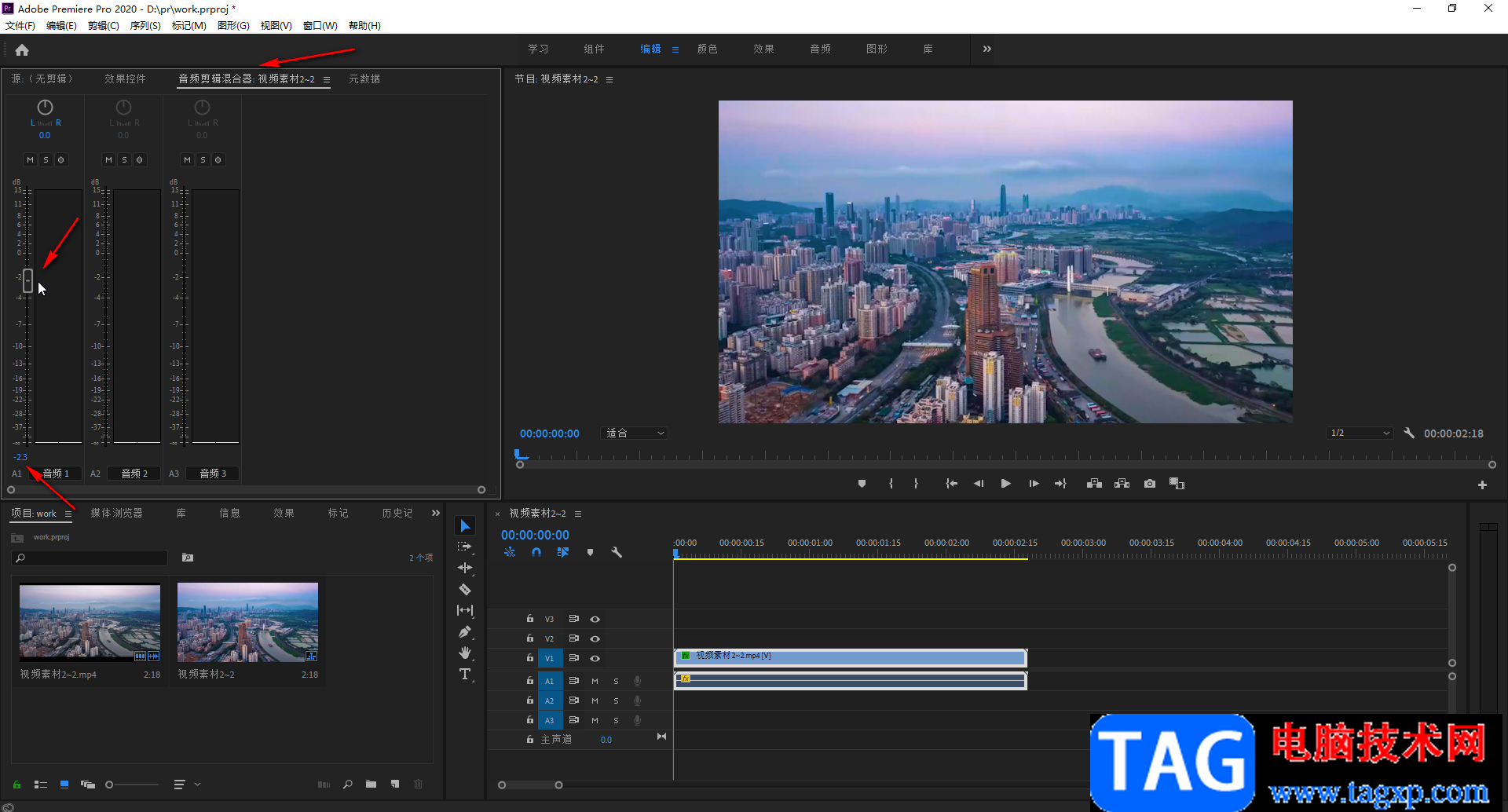Viewport: 1508px width, 812px height.
Task: Select the Ripple Edit tool
Action: (465, 568)
